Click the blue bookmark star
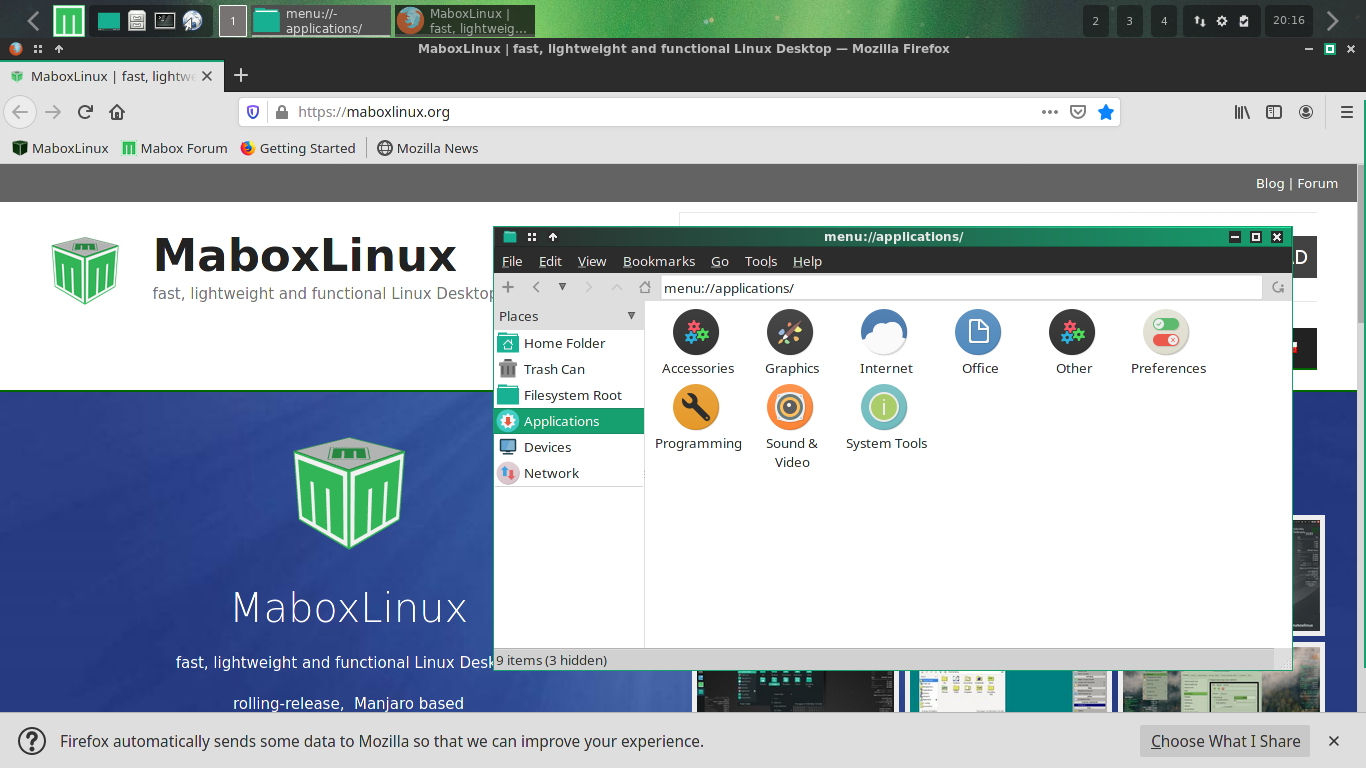Viewport: 1366px width, 768px height. (x=1106, y=112)
